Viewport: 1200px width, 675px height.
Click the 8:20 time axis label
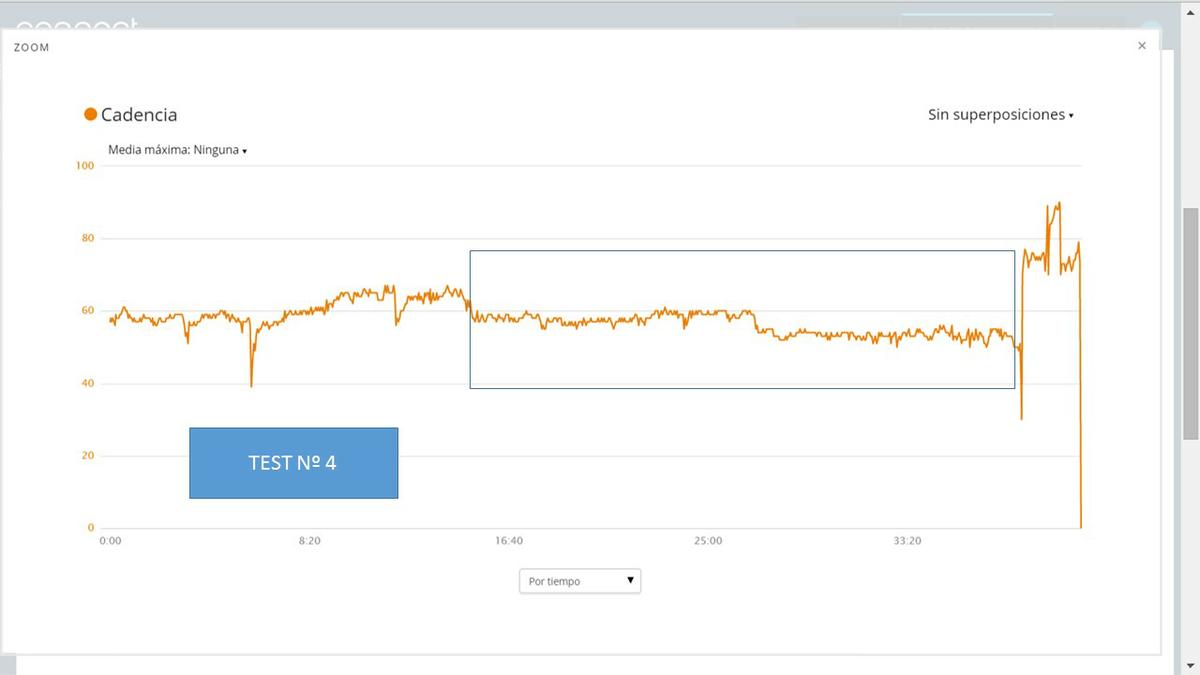pos(309,541)
